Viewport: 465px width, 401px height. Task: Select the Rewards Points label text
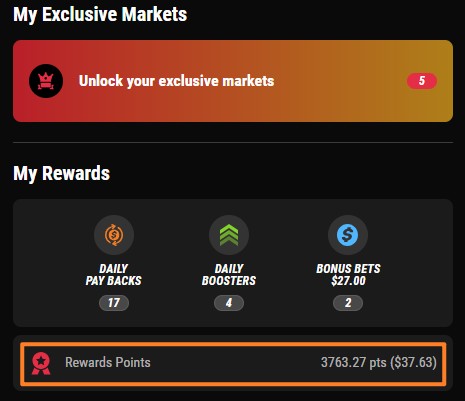coord(108,362)
